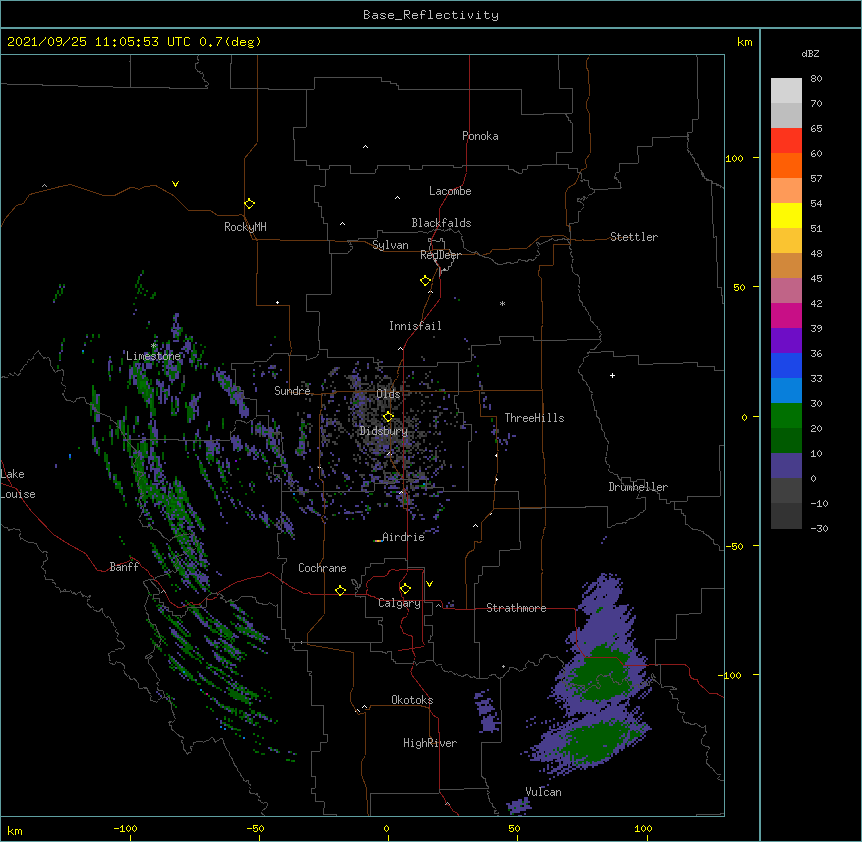862x842 pixels.
Task: Select the ThreeHills town label
Action: (534, 418)
